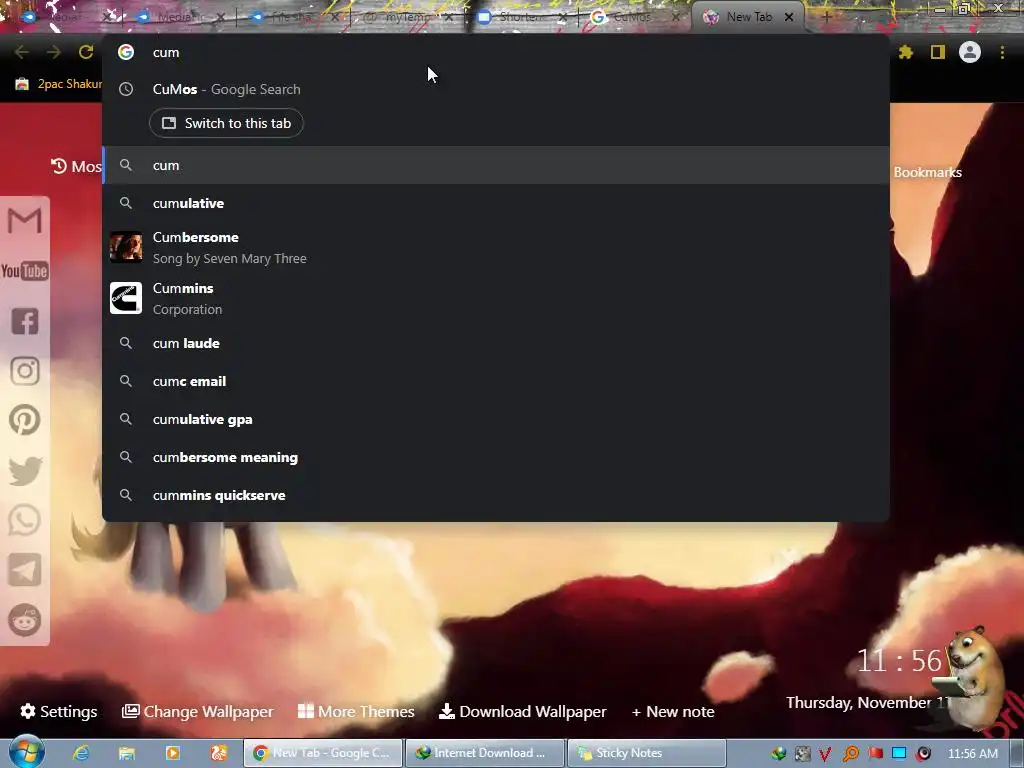This screenshot has height=768, width=1024.
Task: Open YouTube from the sidebar
Action: click(x=25, y=271)
